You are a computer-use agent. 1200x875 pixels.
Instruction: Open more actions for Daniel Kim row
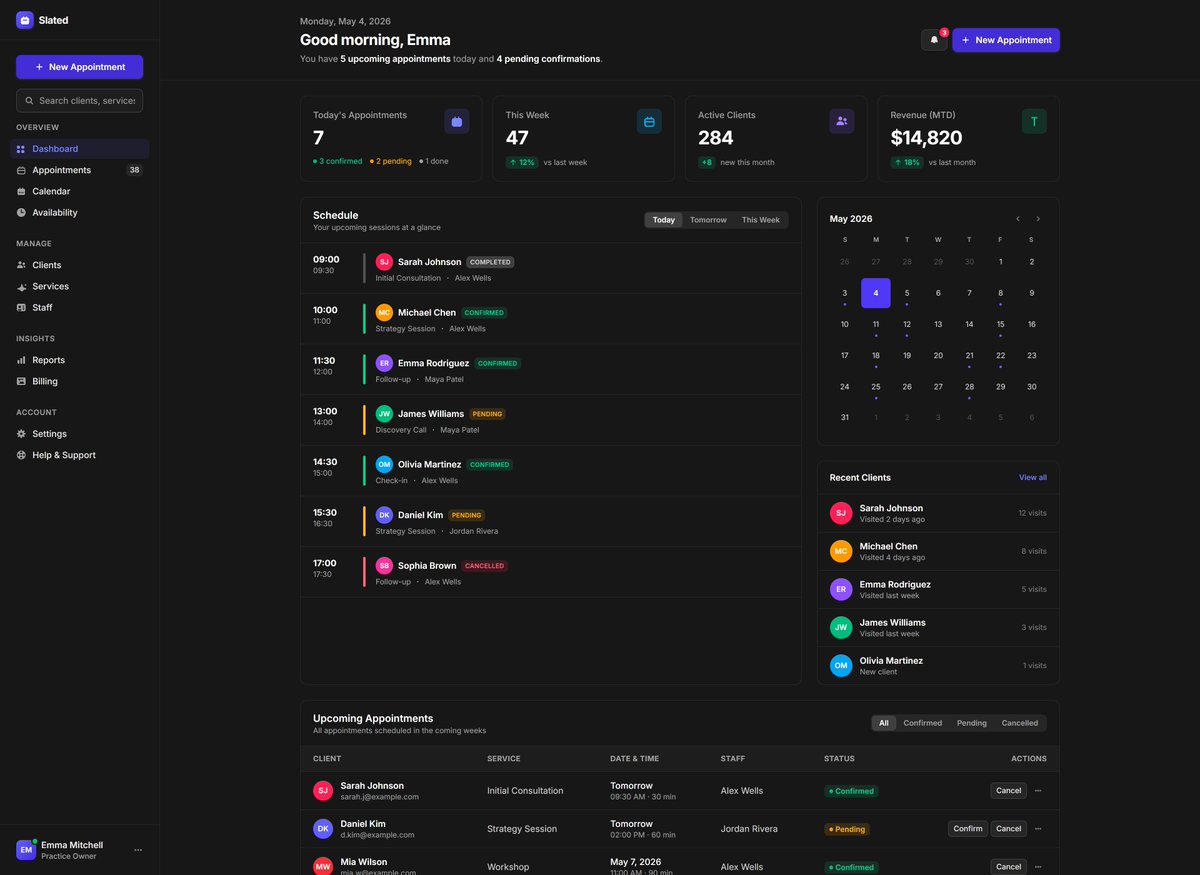coord(1038,828)
